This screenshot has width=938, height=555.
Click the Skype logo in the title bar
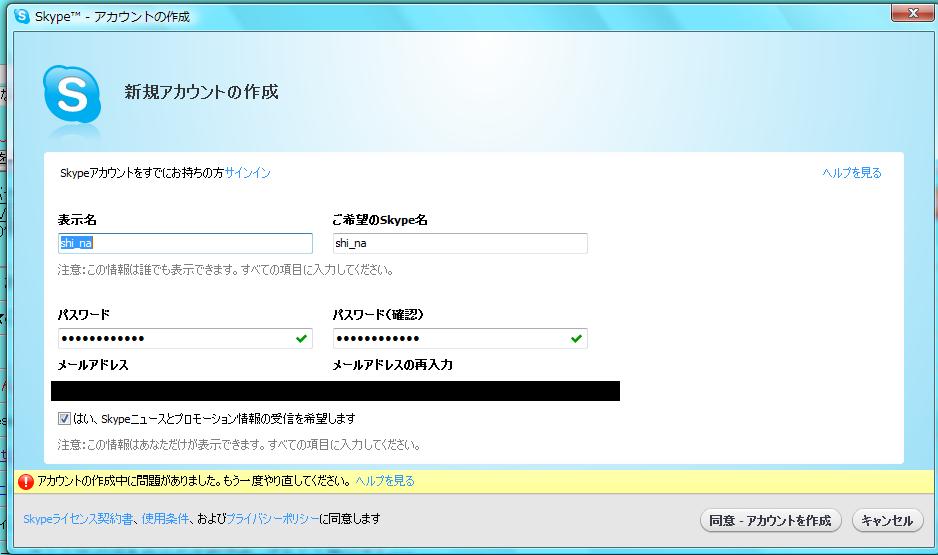22,16
